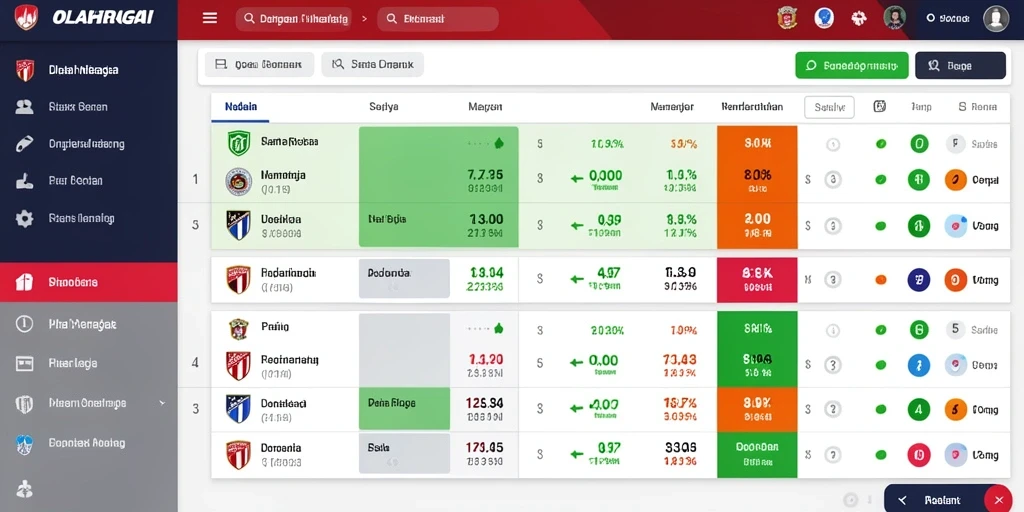Open the hamburger menu in top bar
Screen dimensions: 1024x512
tap(210, 18)
